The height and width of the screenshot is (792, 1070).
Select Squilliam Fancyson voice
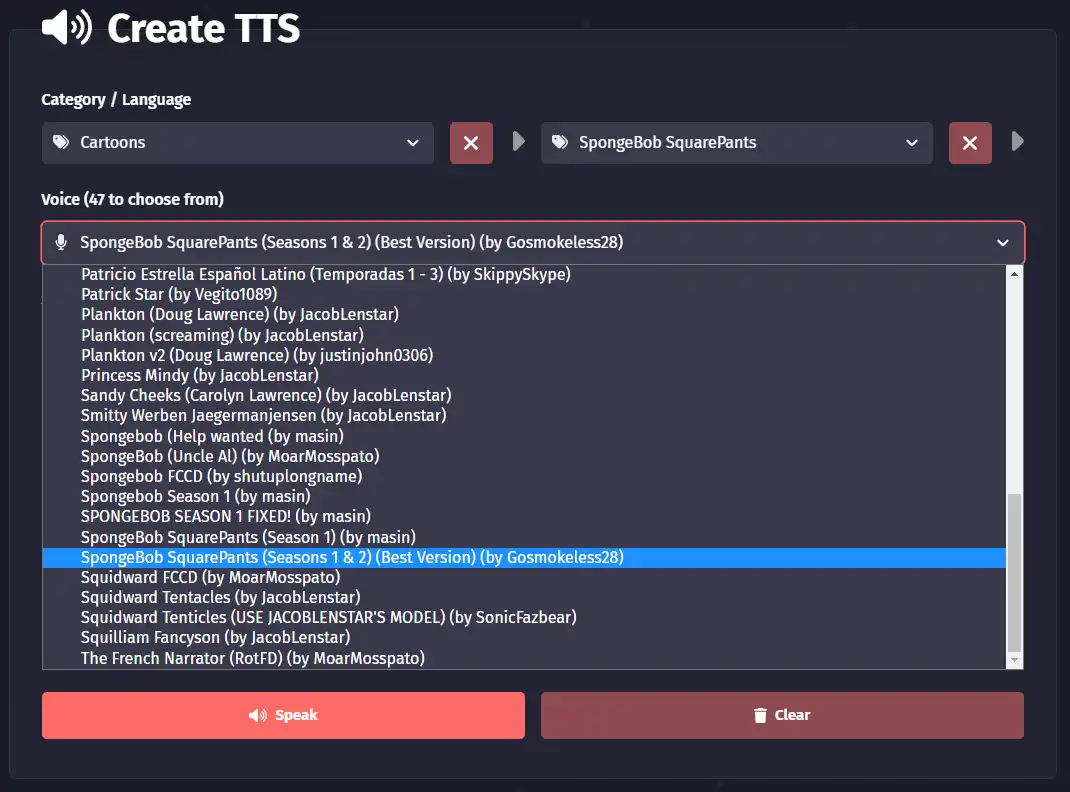[x=524, y=638]
